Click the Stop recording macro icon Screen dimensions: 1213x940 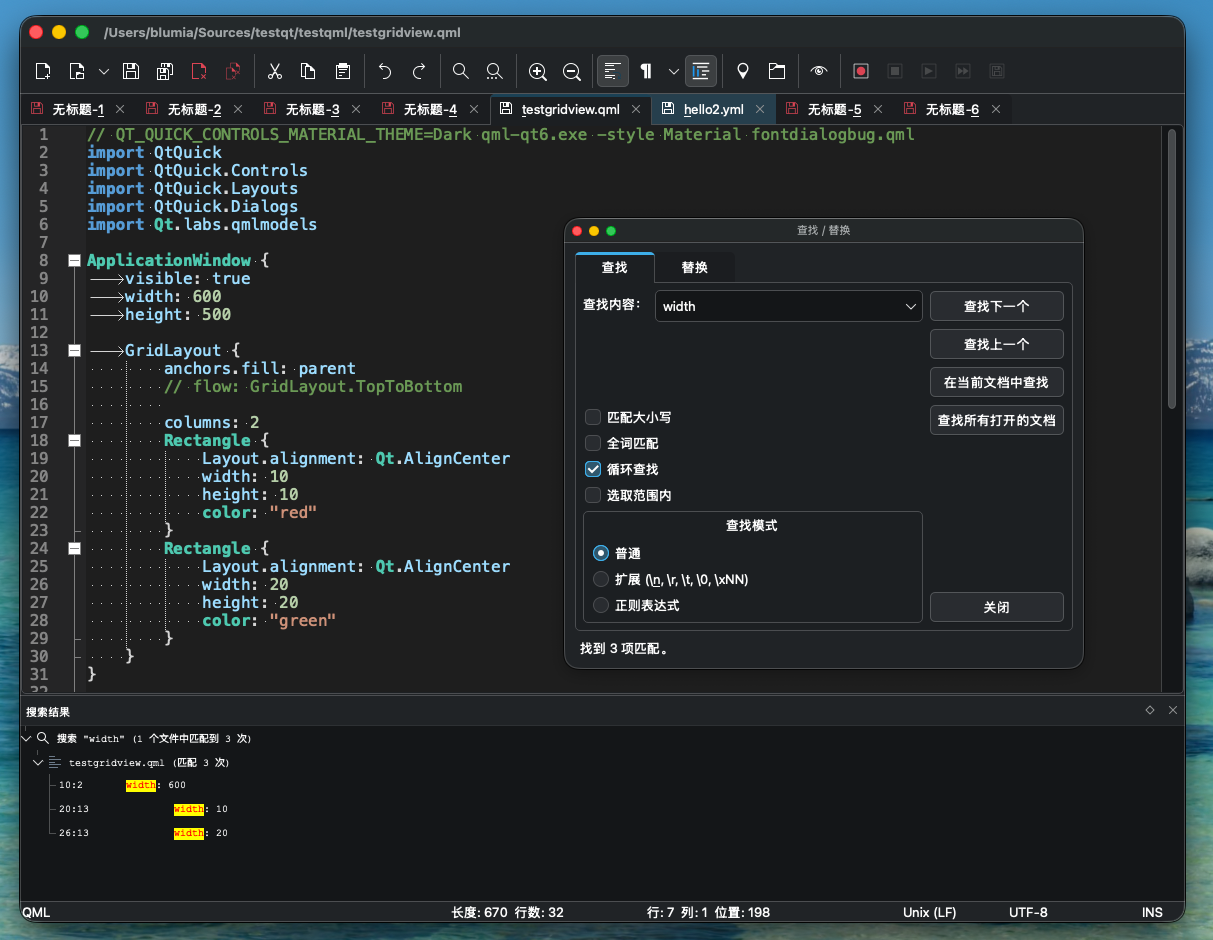[895, 71]
